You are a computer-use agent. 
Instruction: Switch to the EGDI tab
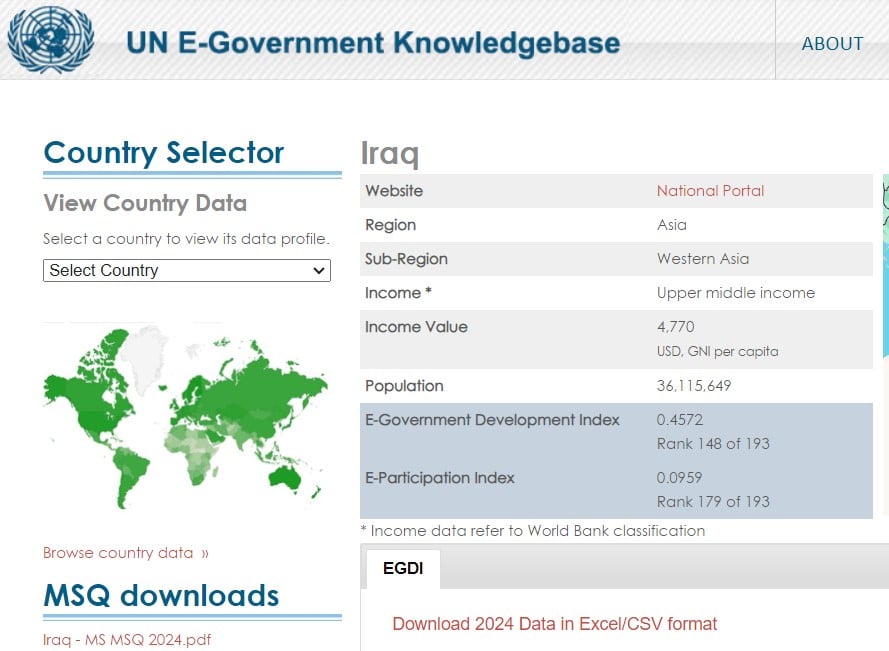point(403,569)
